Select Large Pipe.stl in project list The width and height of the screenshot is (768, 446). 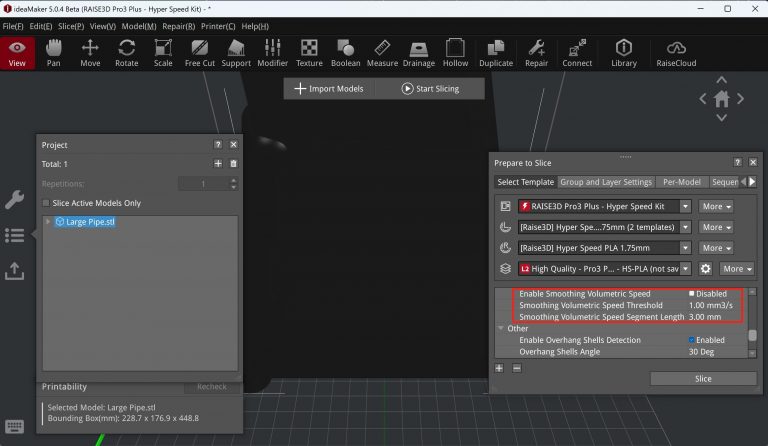(x=85, y=221)
